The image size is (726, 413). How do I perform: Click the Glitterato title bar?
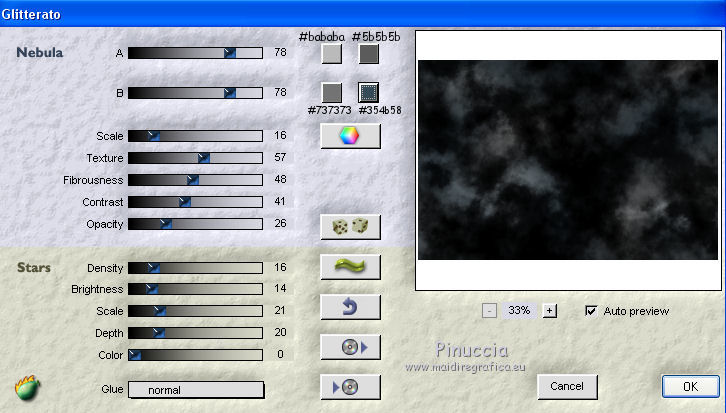coord(363,14)
